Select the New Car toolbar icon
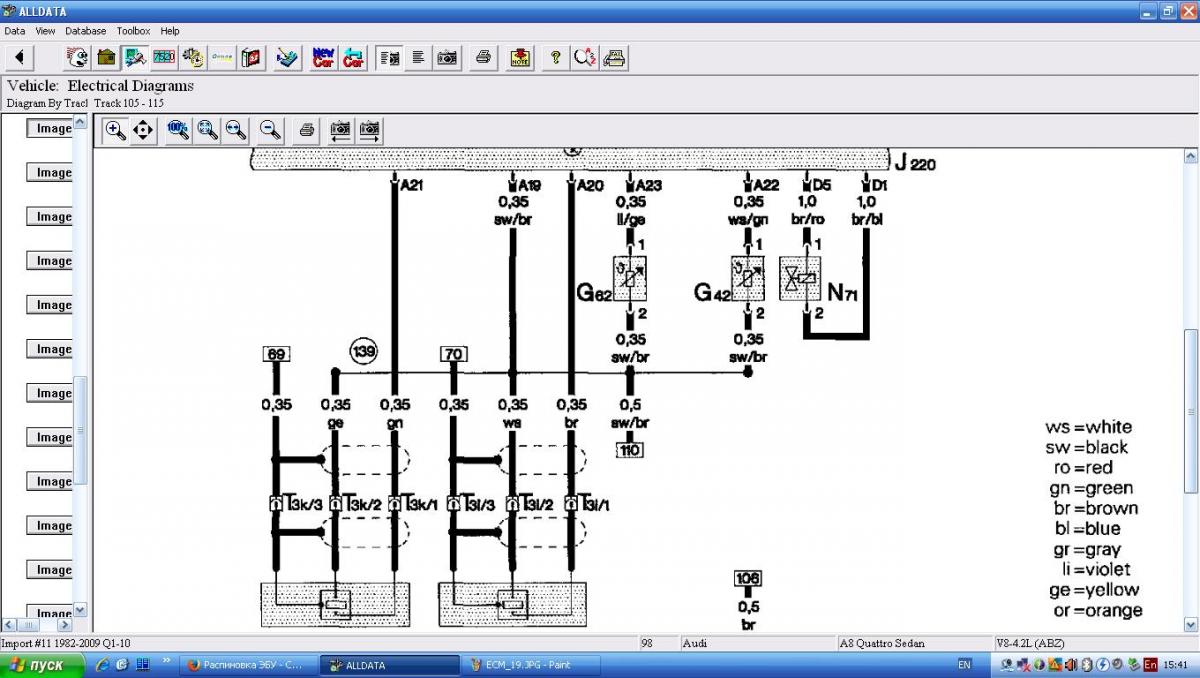Screen dimensions: 1200x678 point(324,57)
